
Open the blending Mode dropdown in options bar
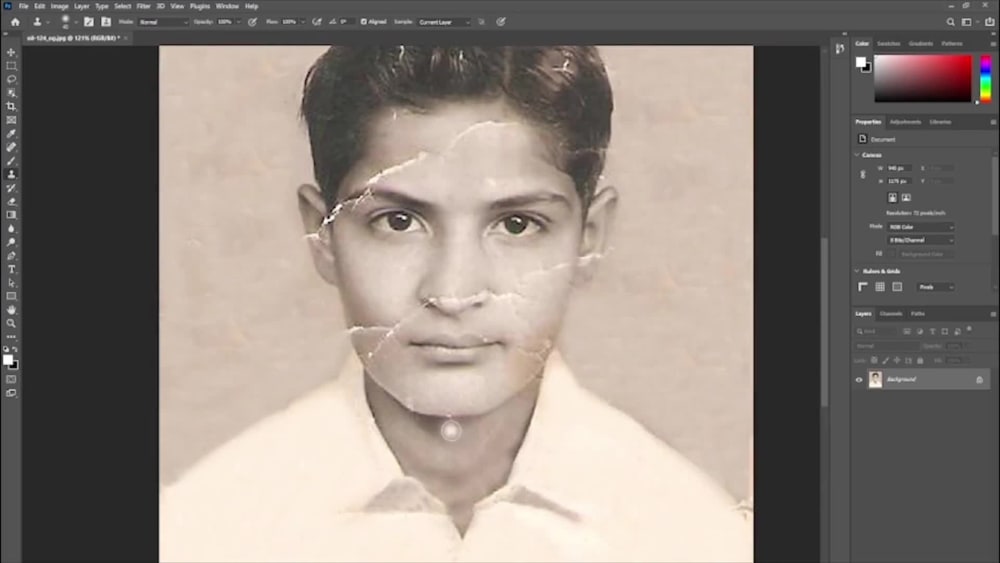pos(163,22)
